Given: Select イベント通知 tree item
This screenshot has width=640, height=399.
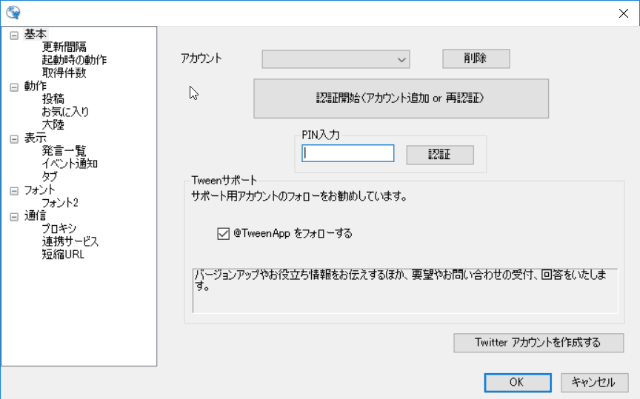Looking at the screenshot, I should 69,164.
